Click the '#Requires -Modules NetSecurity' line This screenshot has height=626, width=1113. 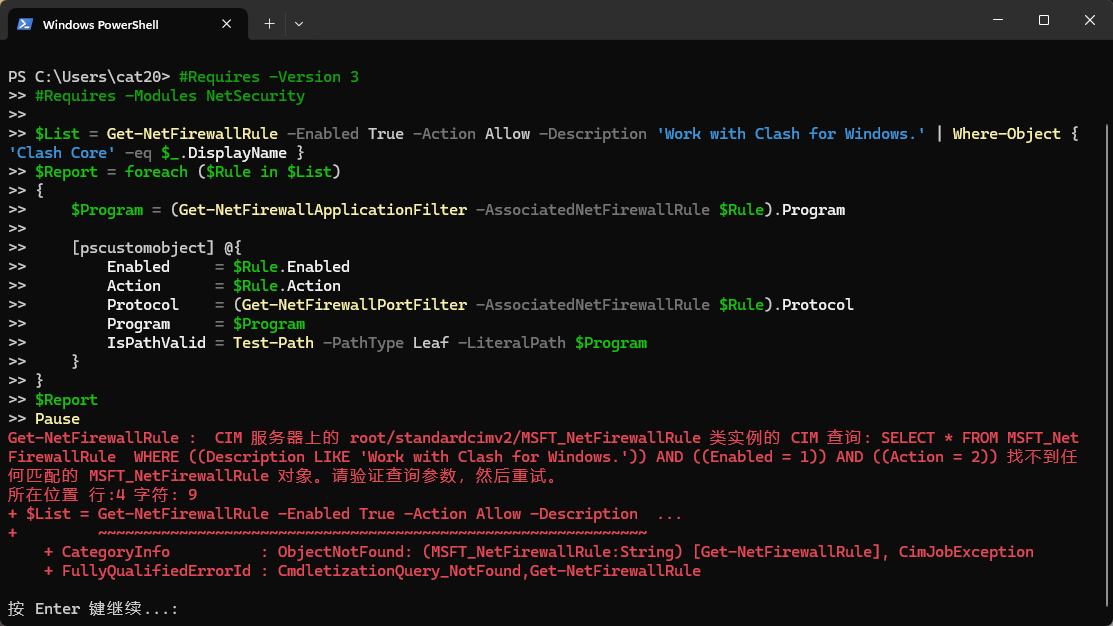[169, 96]
